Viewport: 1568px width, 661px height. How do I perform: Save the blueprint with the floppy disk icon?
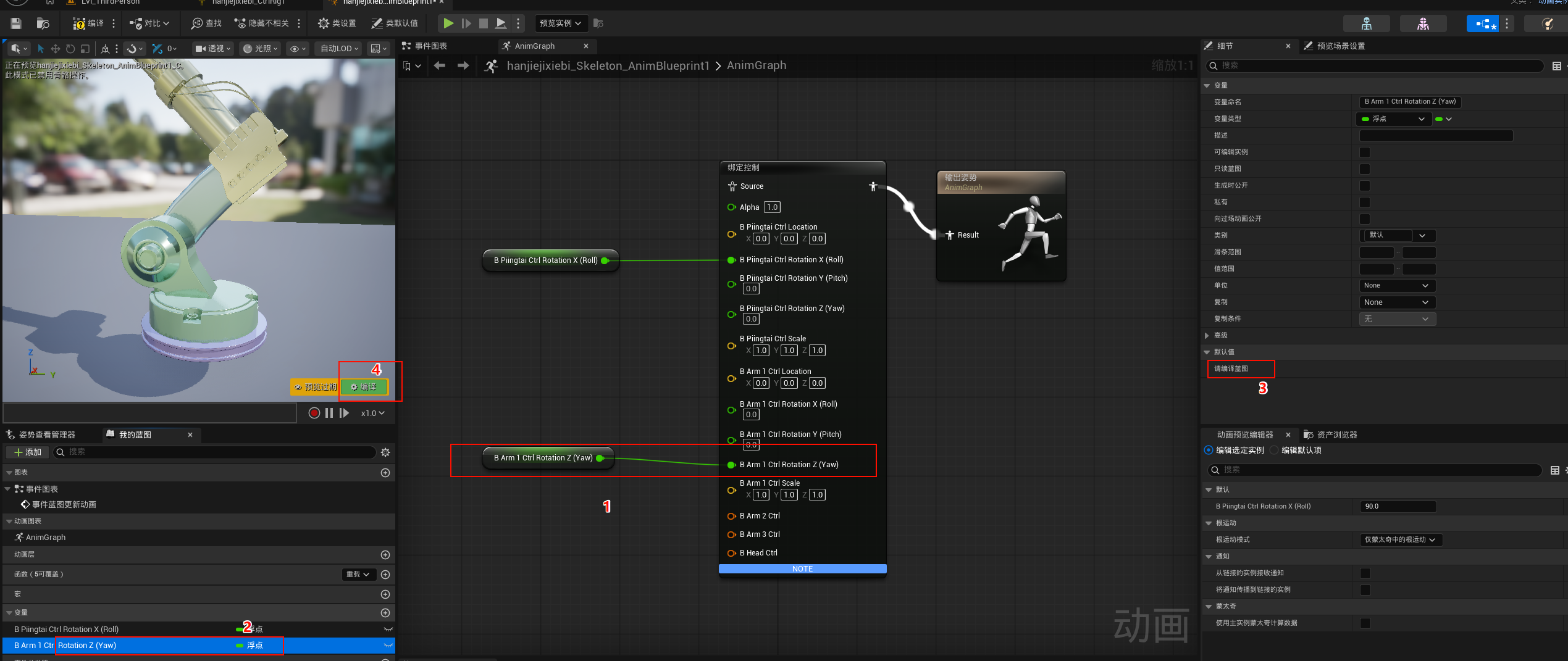(x=16, y=23)
